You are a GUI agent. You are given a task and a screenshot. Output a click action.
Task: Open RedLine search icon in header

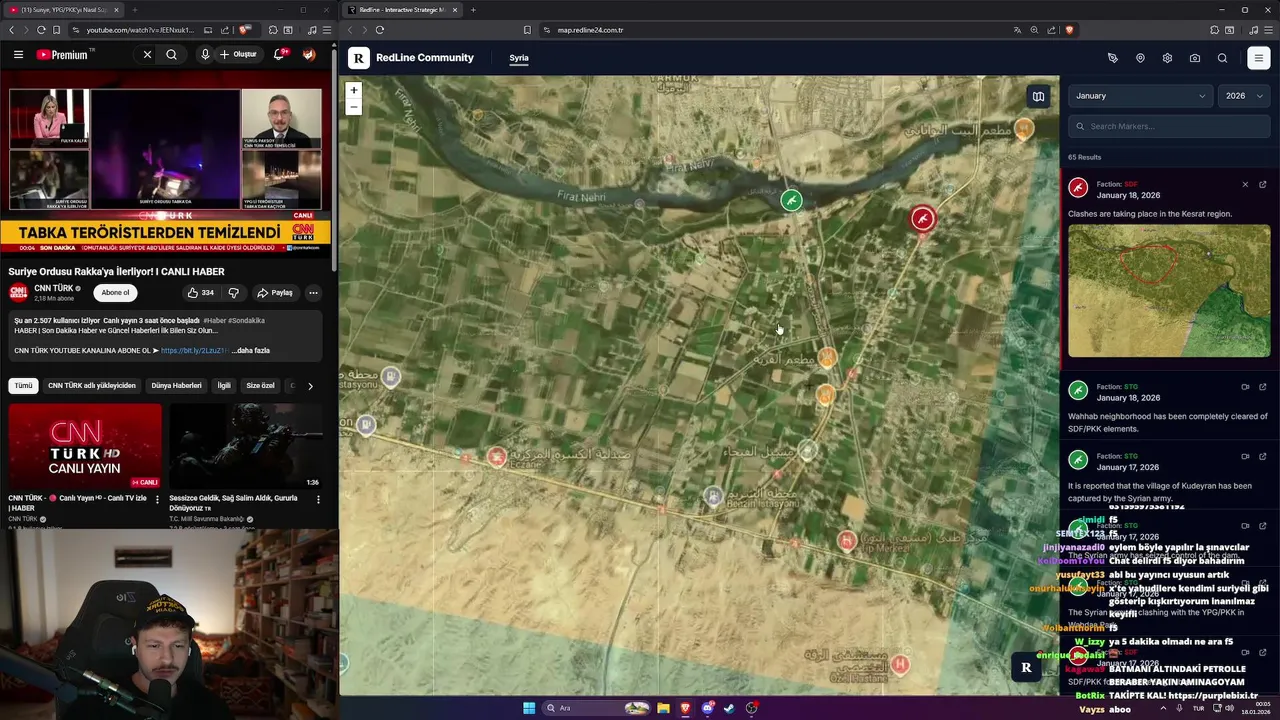pyautogui.click(x=1222, y=58)
